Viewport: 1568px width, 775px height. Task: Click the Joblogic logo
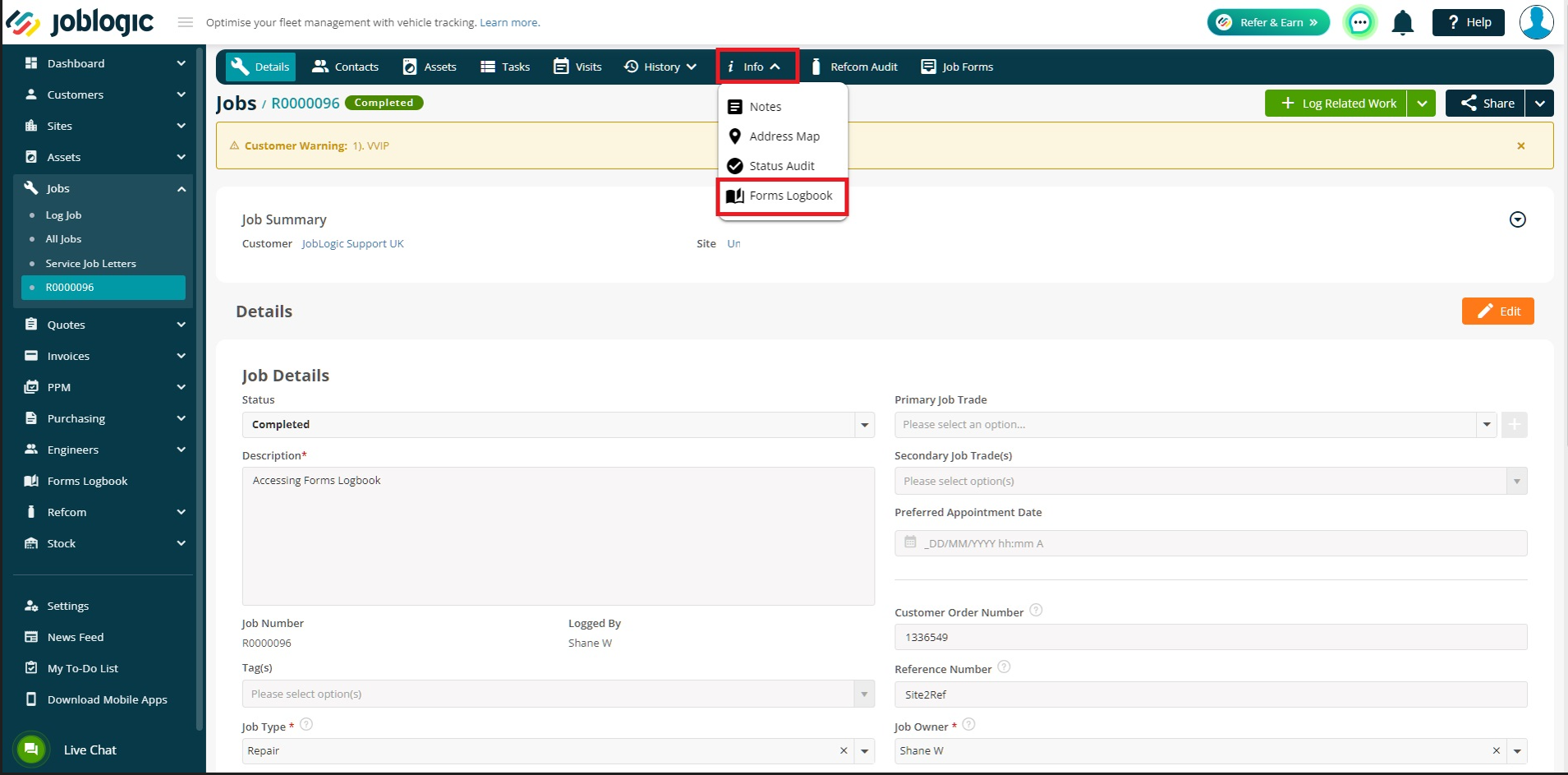pos(80,22)
